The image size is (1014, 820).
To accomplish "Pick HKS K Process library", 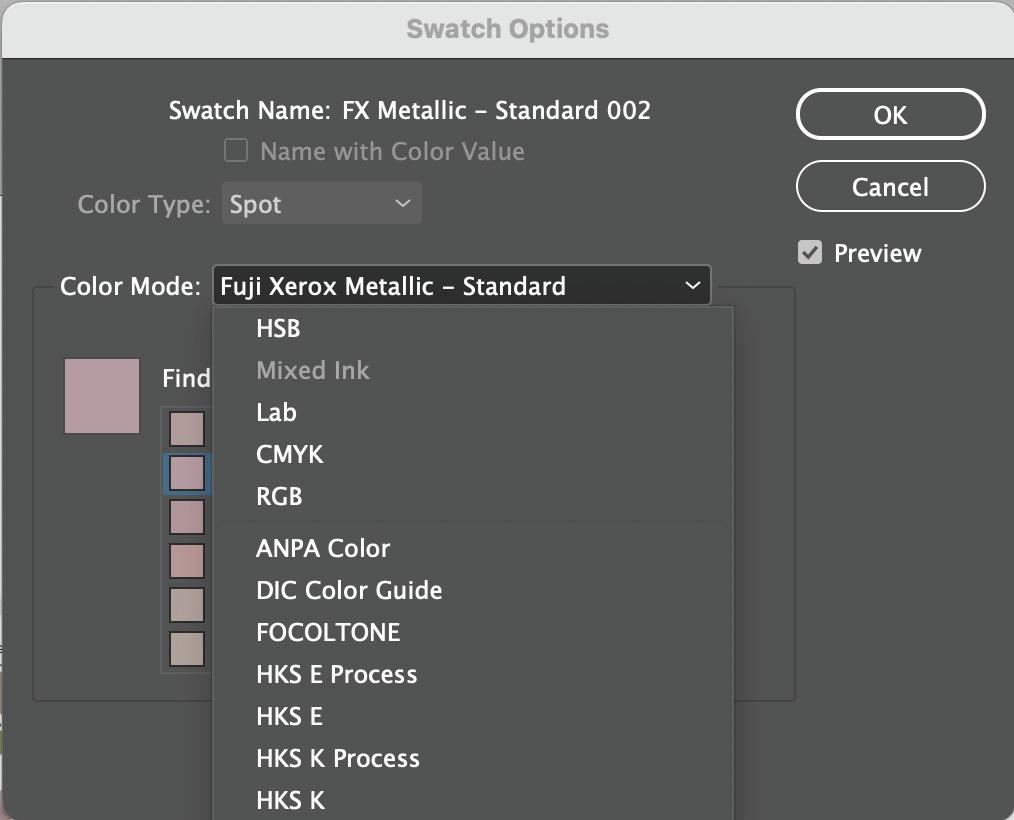I will pos(337,758).
